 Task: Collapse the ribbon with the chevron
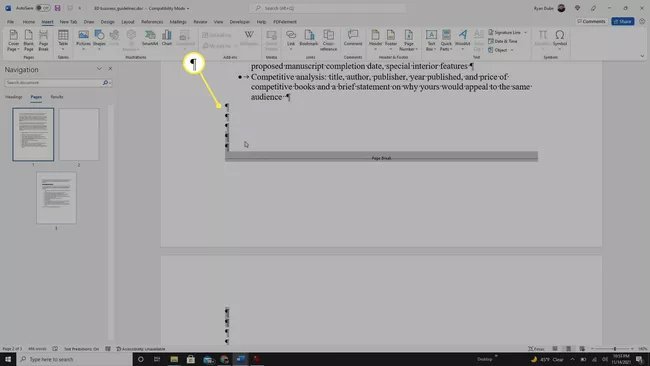point(642,56)
